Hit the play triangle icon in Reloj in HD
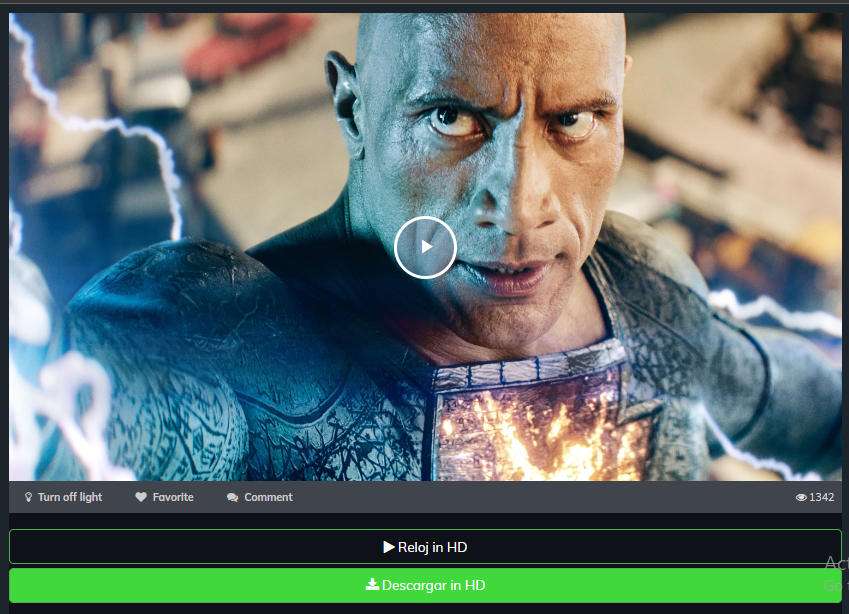The image size is (849, 614). pos(389,547)
